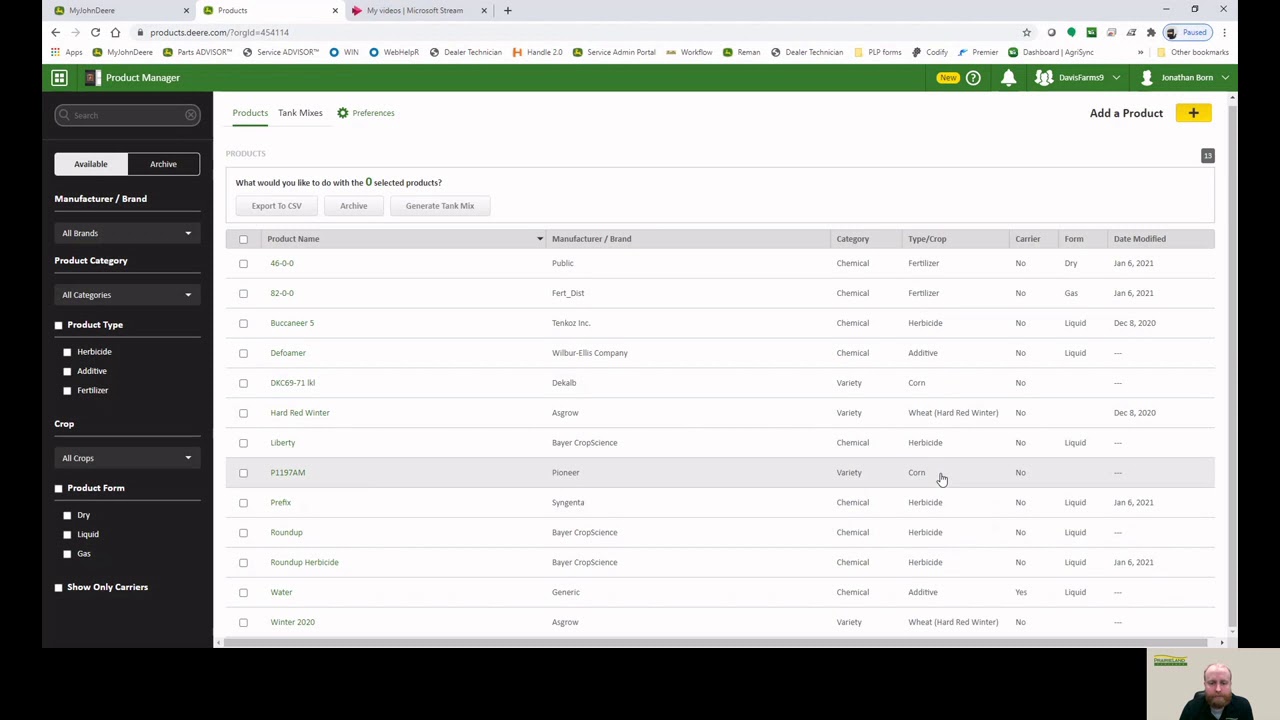
Task: Toggle the select-all checkbox in the table header
Action: click(243, 239)
